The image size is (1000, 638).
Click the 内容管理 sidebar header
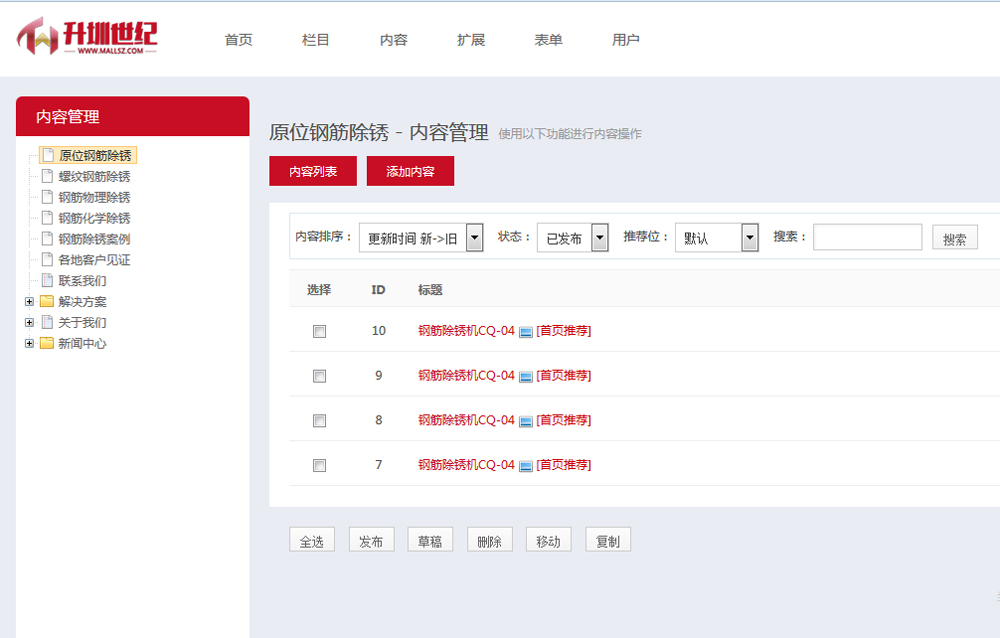(x=133, y=116)
